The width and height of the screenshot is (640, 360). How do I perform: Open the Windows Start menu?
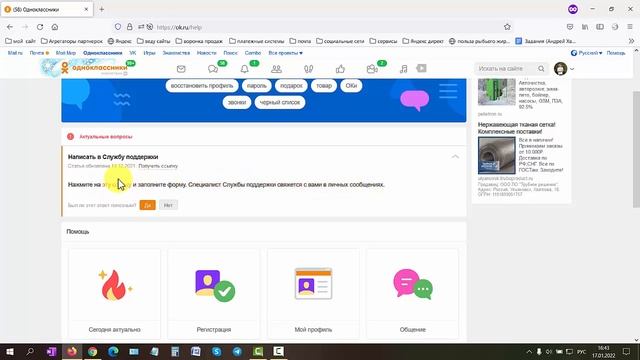pyautogui.click(x=9, y=351)
